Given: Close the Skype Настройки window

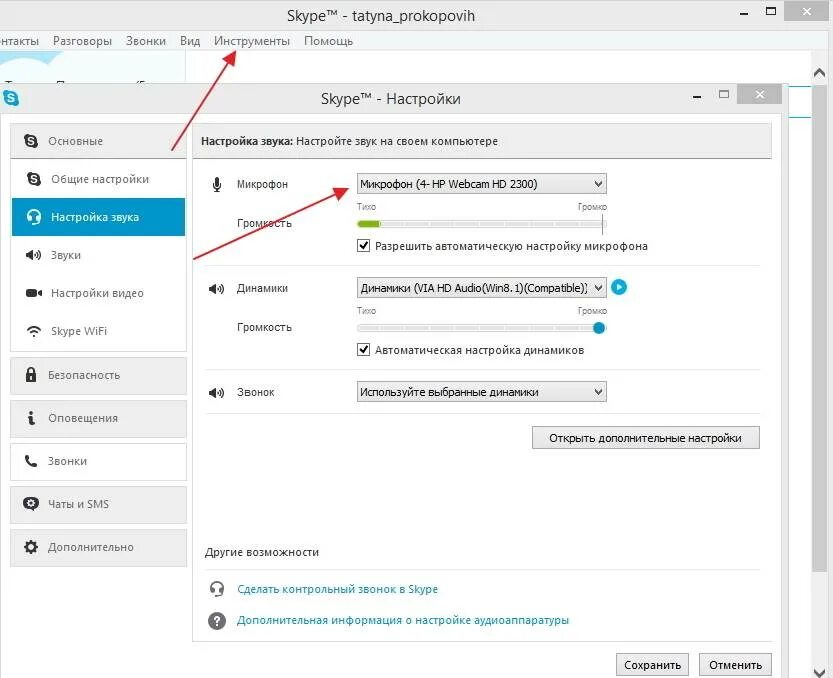Looking at the screenshot, I should pos(760,95).
